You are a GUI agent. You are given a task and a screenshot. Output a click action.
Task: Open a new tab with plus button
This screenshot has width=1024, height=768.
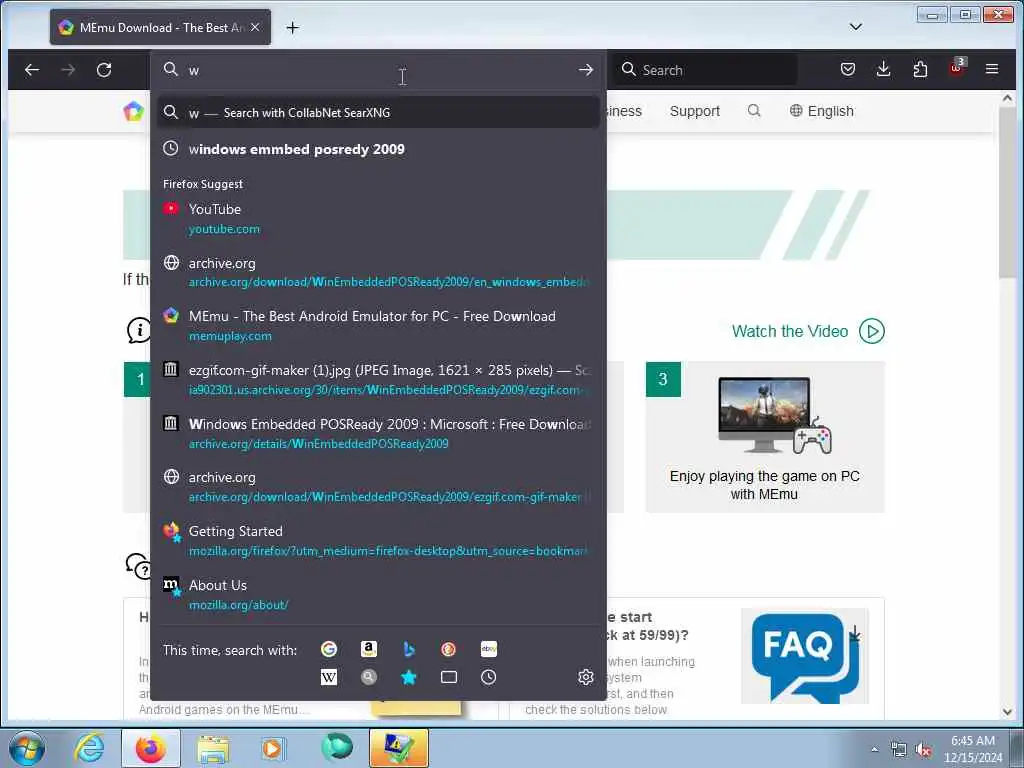point(293,27)
